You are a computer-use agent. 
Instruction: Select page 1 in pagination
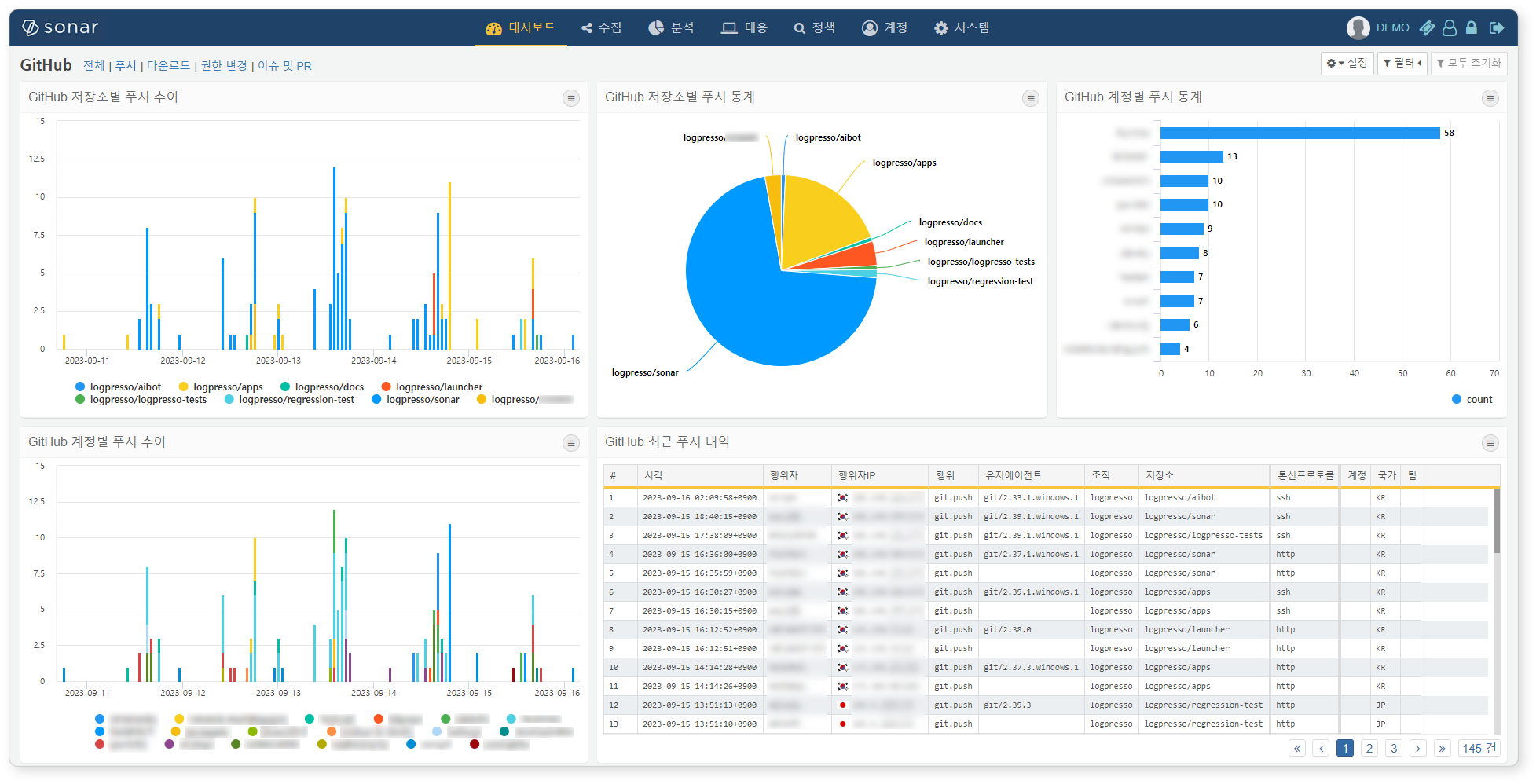1345,749
